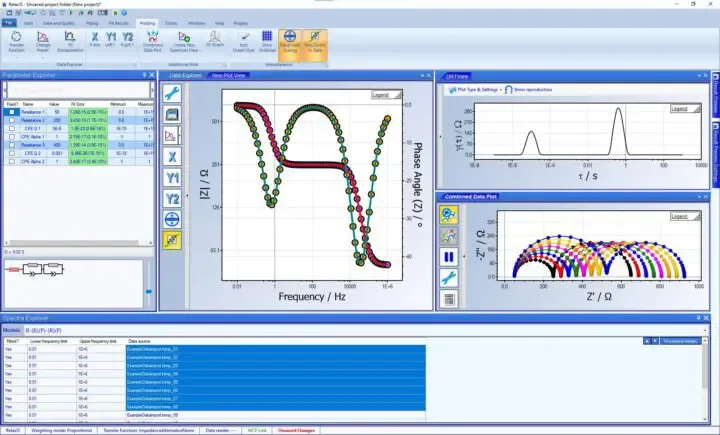Open Plot Type & Settings dropdown
The image size is (720, 435).
473,89
